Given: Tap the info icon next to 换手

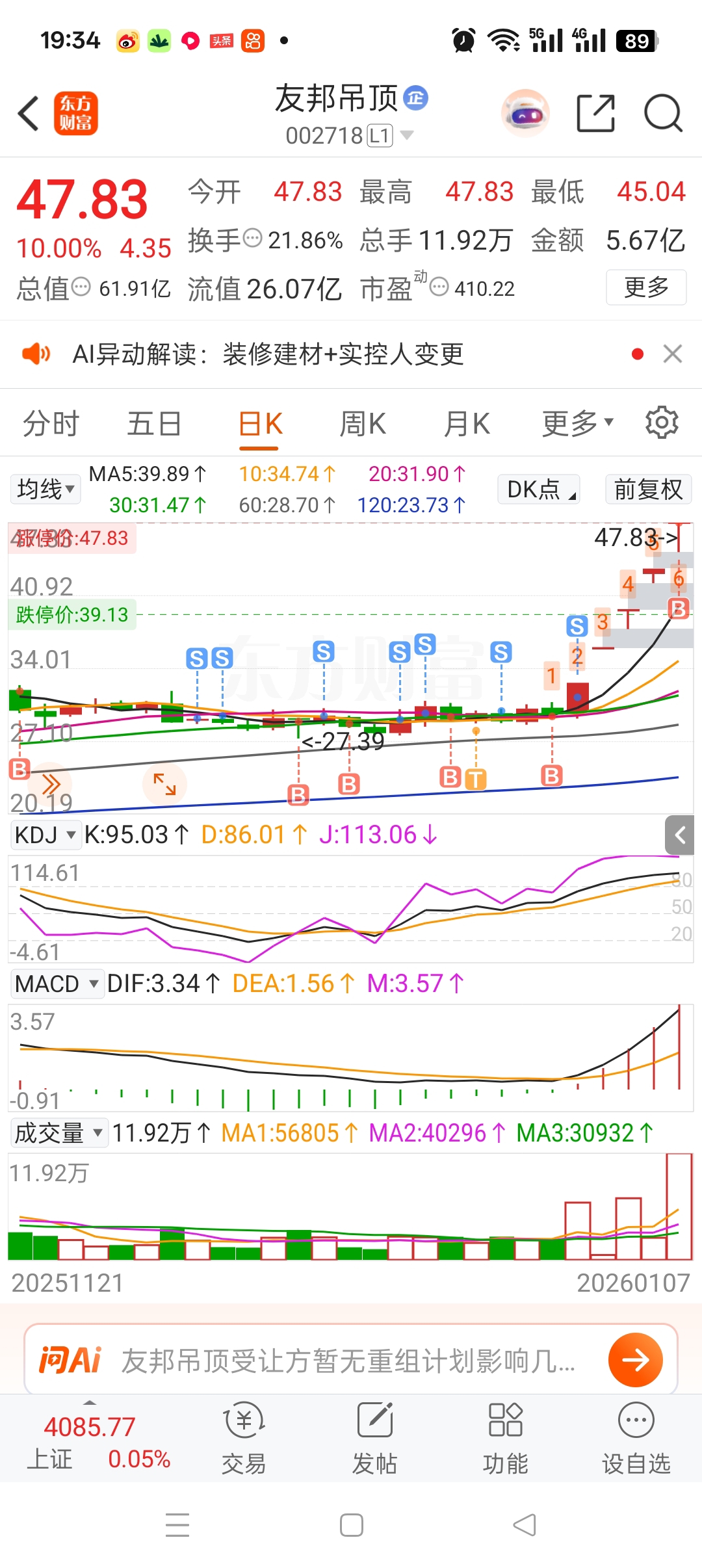Looking at the screenshot, I should [252, 239].
